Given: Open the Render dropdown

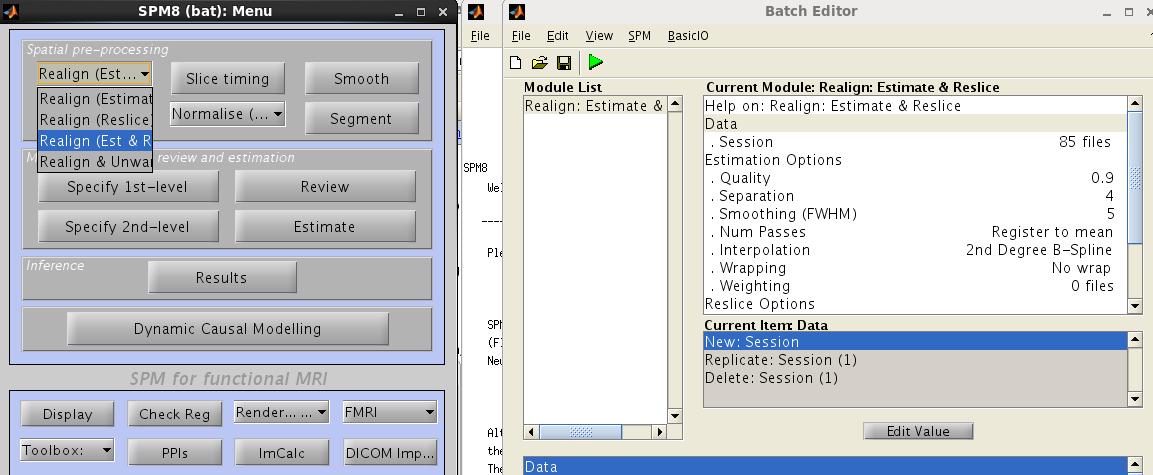Looking at the screenshot, I should click(281, 412).
